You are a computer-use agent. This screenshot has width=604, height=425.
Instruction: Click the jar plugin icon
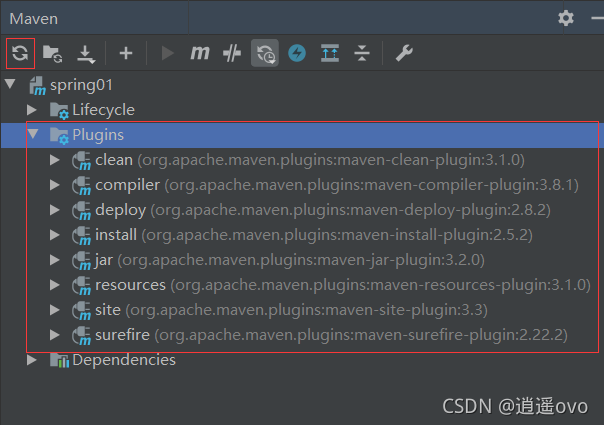tap(81, 261)
